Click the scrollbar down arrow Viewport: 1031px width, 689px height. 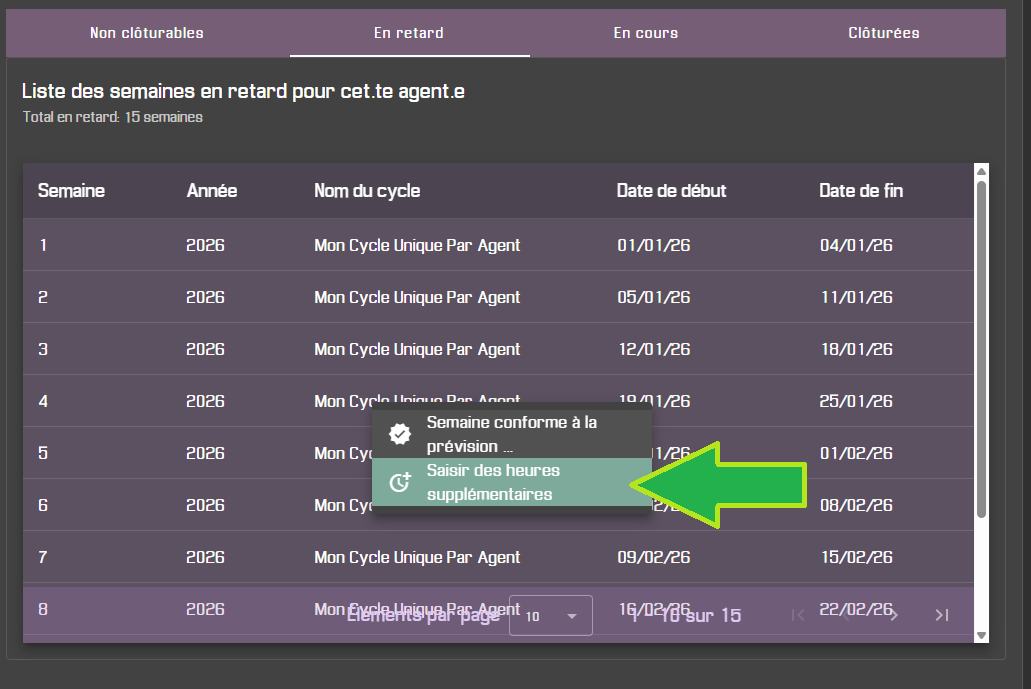click(982, 636)
